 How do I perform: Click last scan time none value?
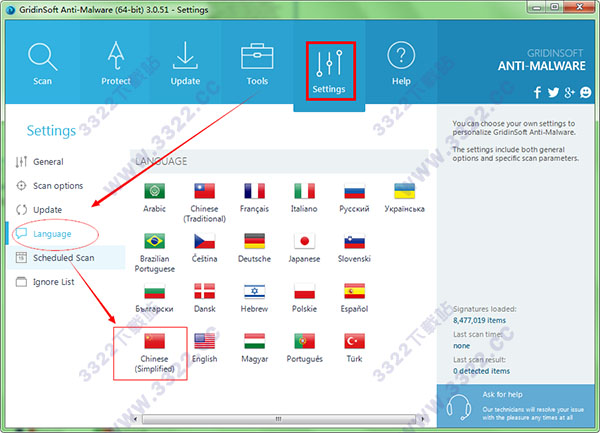coord(461,346)
